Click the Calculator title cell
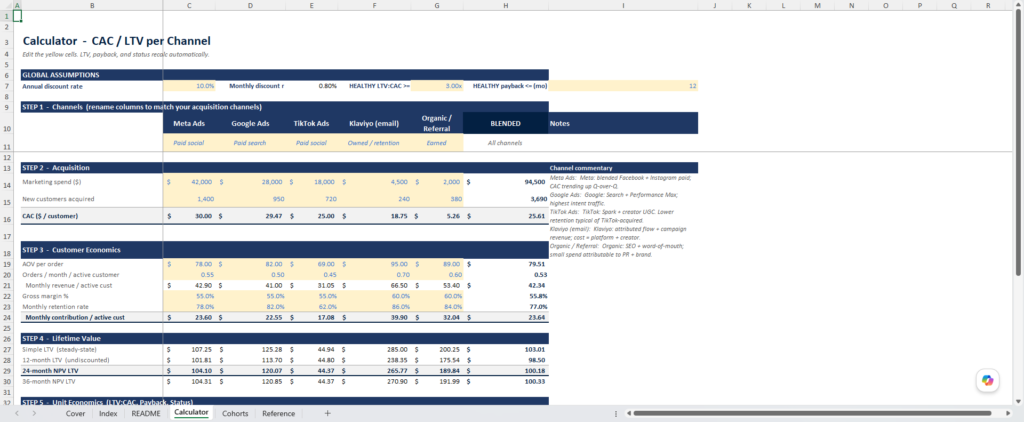This screenshot has height=422, width=1024. coord(117,41)
